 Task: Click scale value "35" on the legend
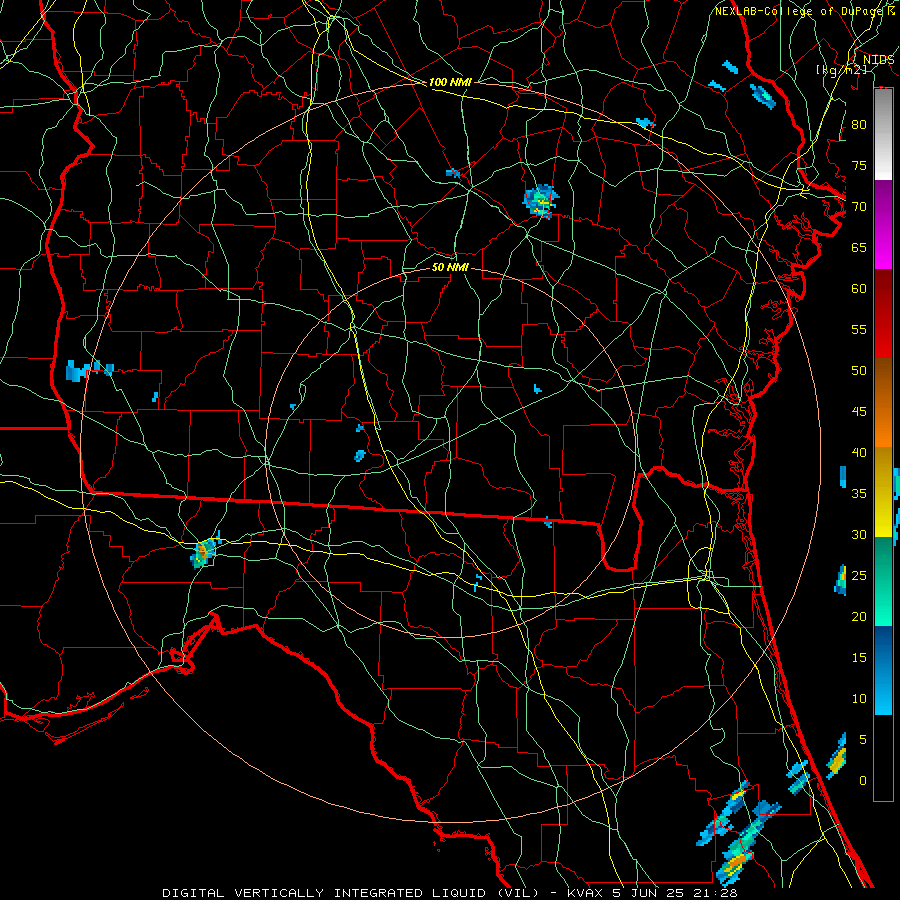(859, 494)
